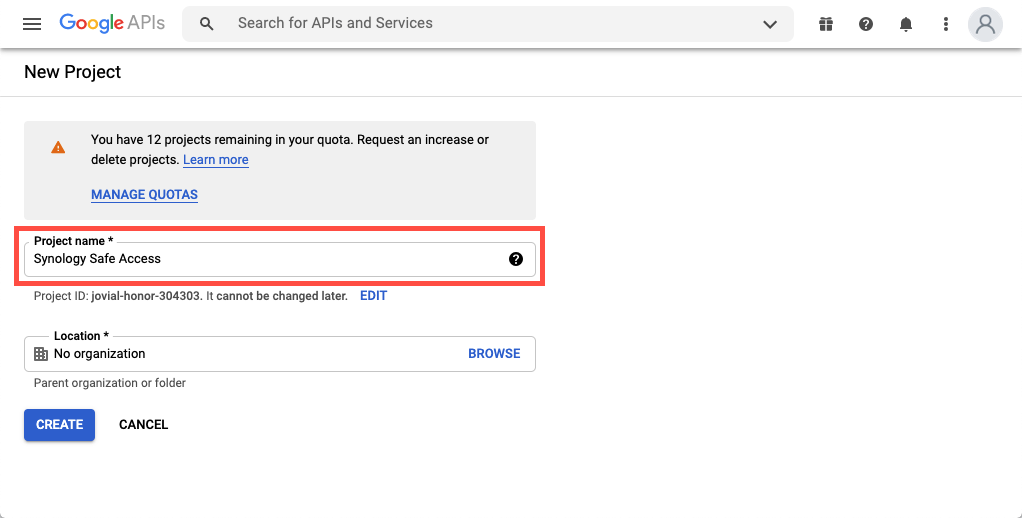Screen dimensions: 1022x518
Task: Open the MANAGE QUOTAS link
Action: point(144,194)
